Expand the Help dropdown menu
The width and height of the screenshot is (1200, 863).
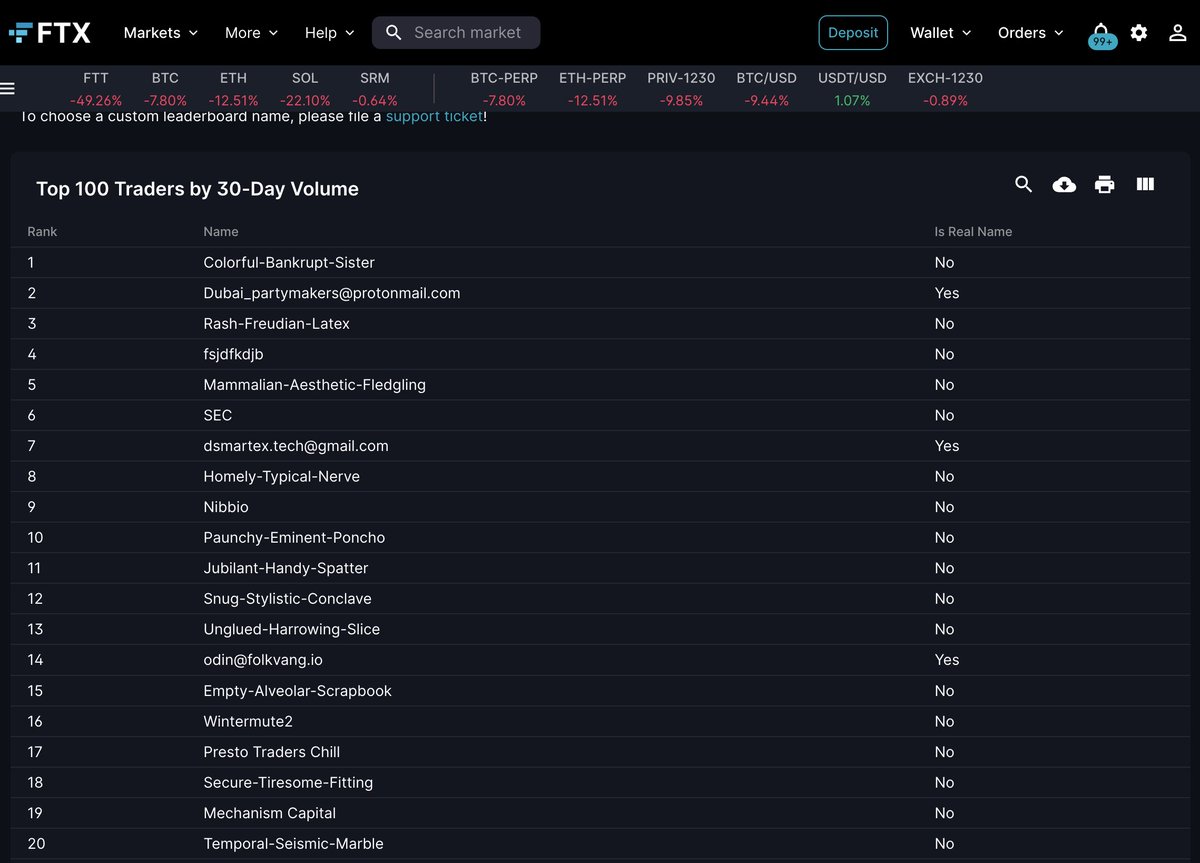point(329,33)
